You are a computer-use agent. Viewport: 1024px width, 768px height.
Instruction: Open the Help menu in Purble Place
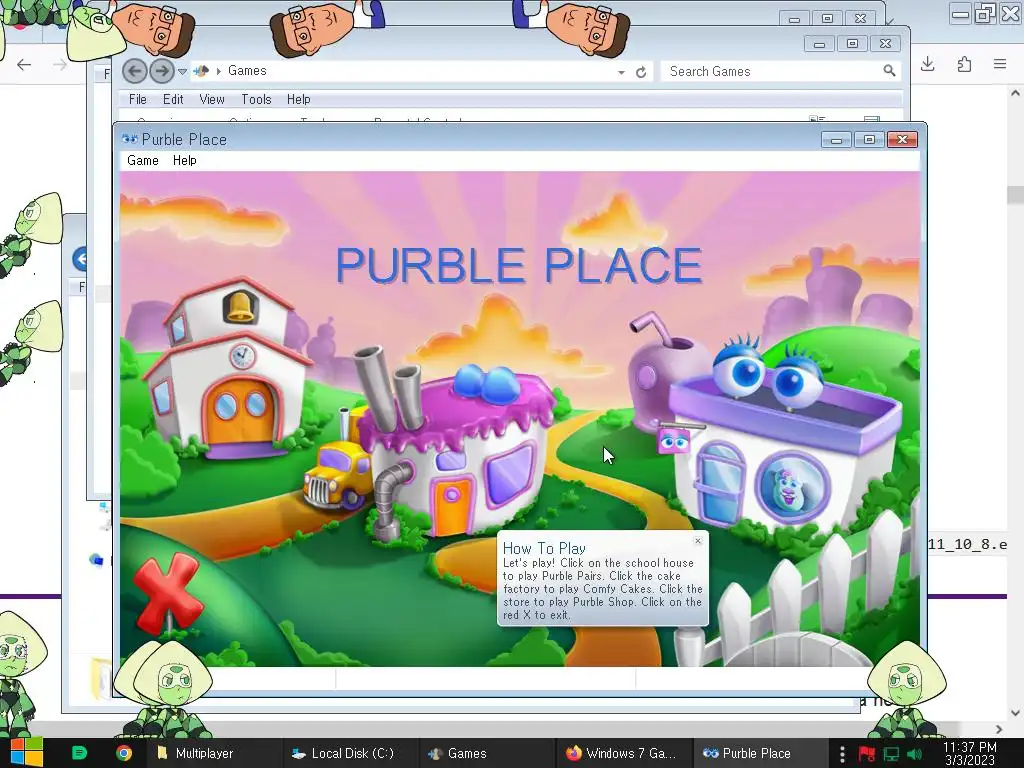click(184, 161)
